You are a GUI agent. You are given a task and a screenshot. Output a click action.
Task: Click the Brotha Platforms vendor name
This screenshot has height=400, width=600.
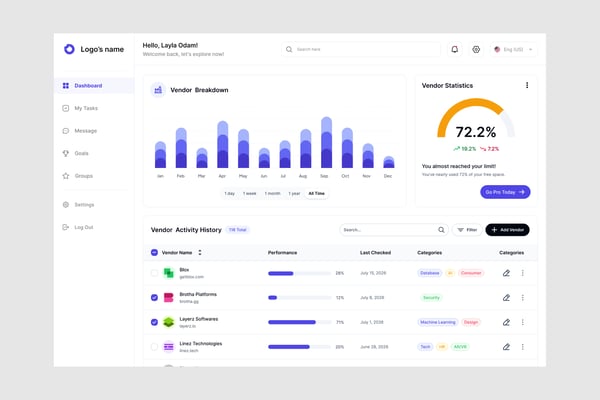pos(198,294)
